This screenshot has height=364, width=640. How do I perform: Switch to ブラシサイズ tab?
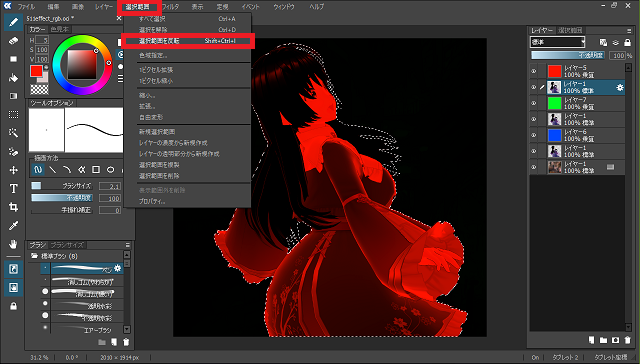[67, 245]
